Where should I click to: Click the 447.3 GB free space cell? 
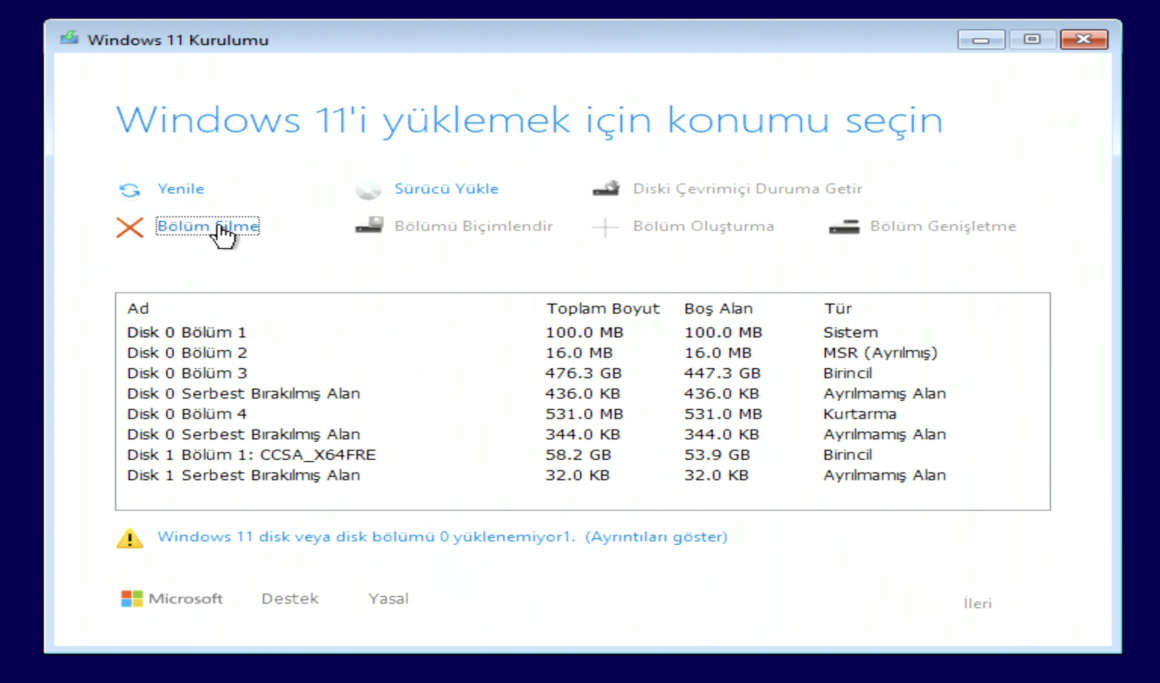coord(721,373)
